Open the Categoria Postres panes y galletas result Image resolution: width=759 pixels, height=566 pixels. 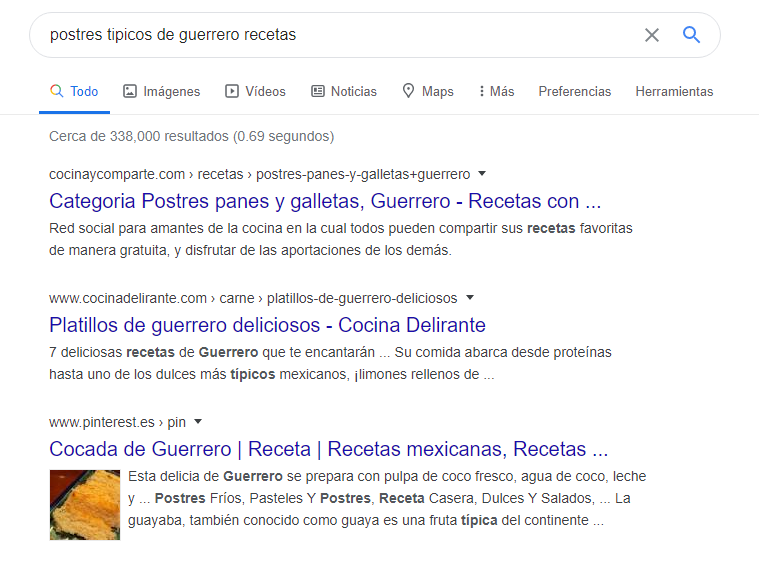click(x=325, y=201)
